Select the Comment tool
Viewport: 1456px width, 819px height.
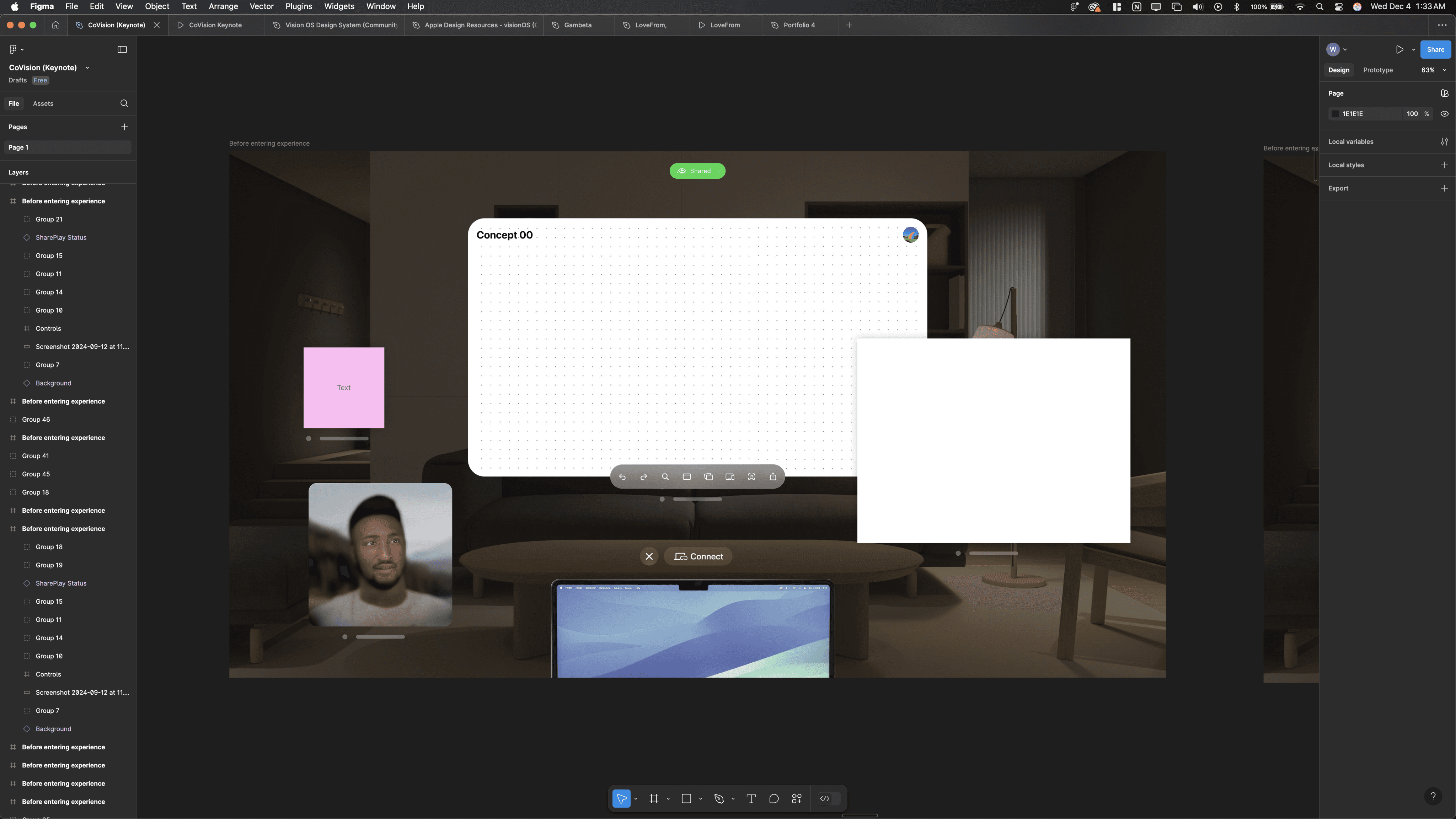pyautogui.click(x=774, y=798)
